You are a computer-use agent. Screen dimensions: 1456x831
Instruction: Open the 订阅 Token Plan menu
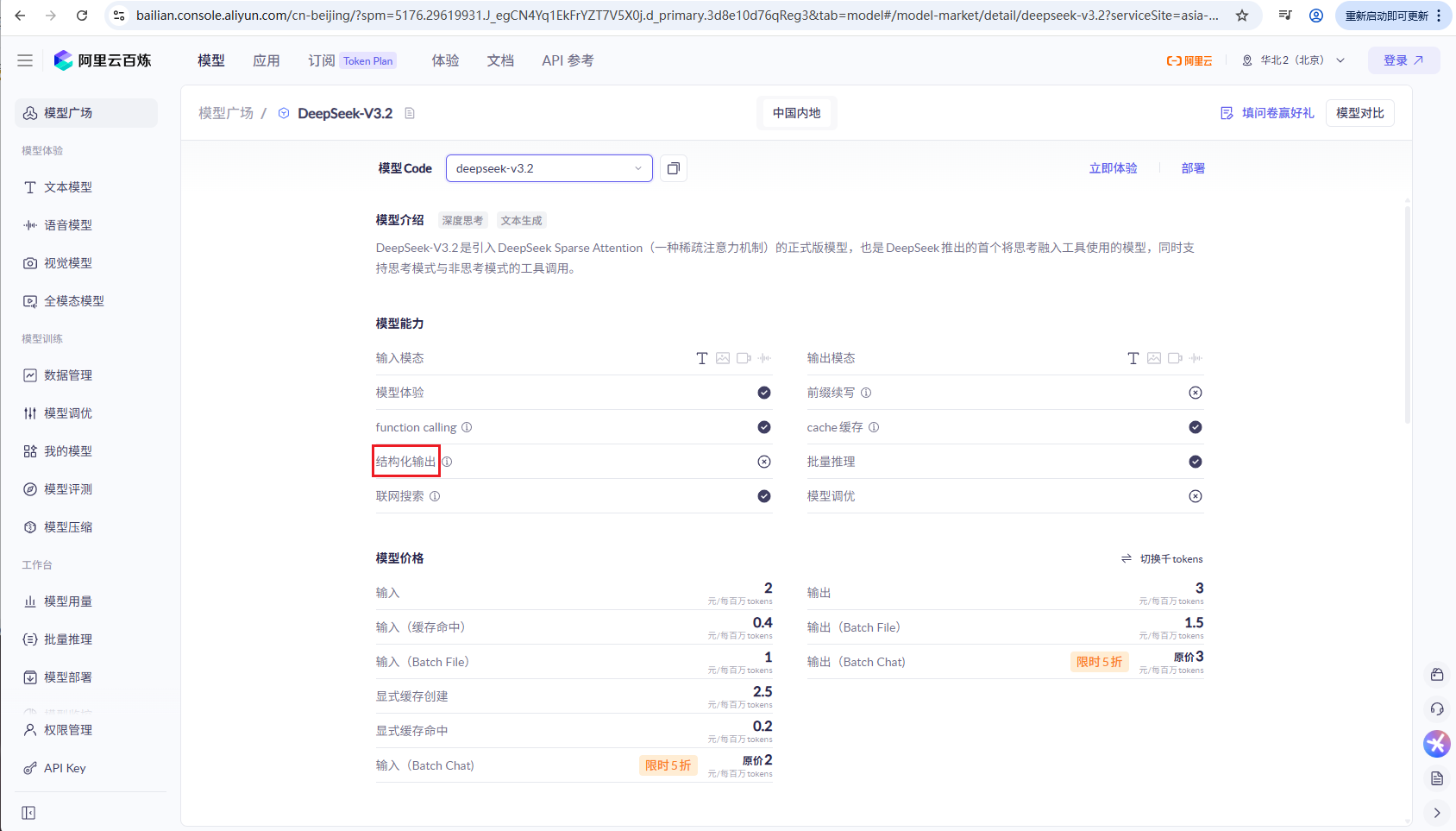[x=352, y=60]
